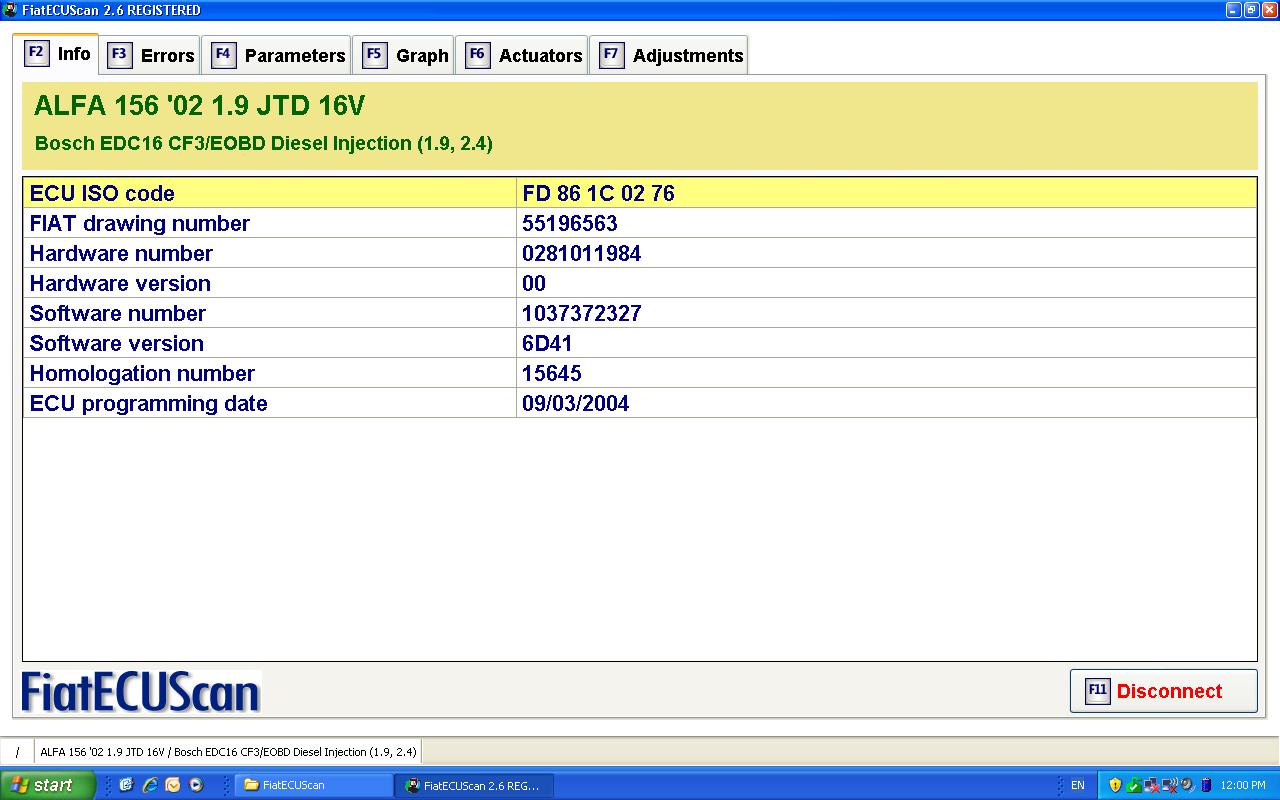The image size is (1280, 800).
Task: Open the FiatECUScan folder taskbar button
Action: tap(314, 785)
